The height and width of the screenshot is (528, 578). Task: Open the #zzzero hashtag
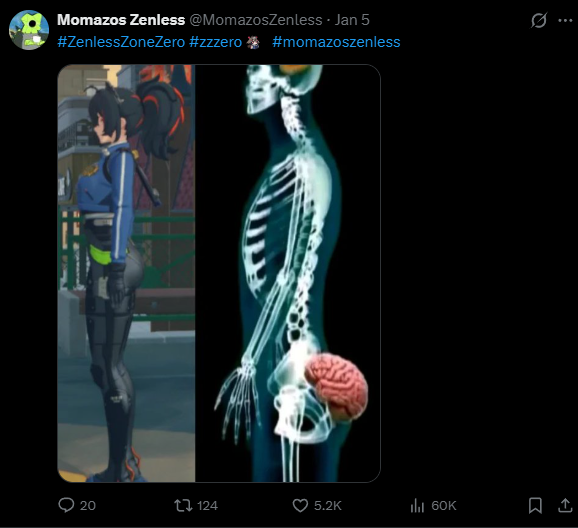click(216, 42)
